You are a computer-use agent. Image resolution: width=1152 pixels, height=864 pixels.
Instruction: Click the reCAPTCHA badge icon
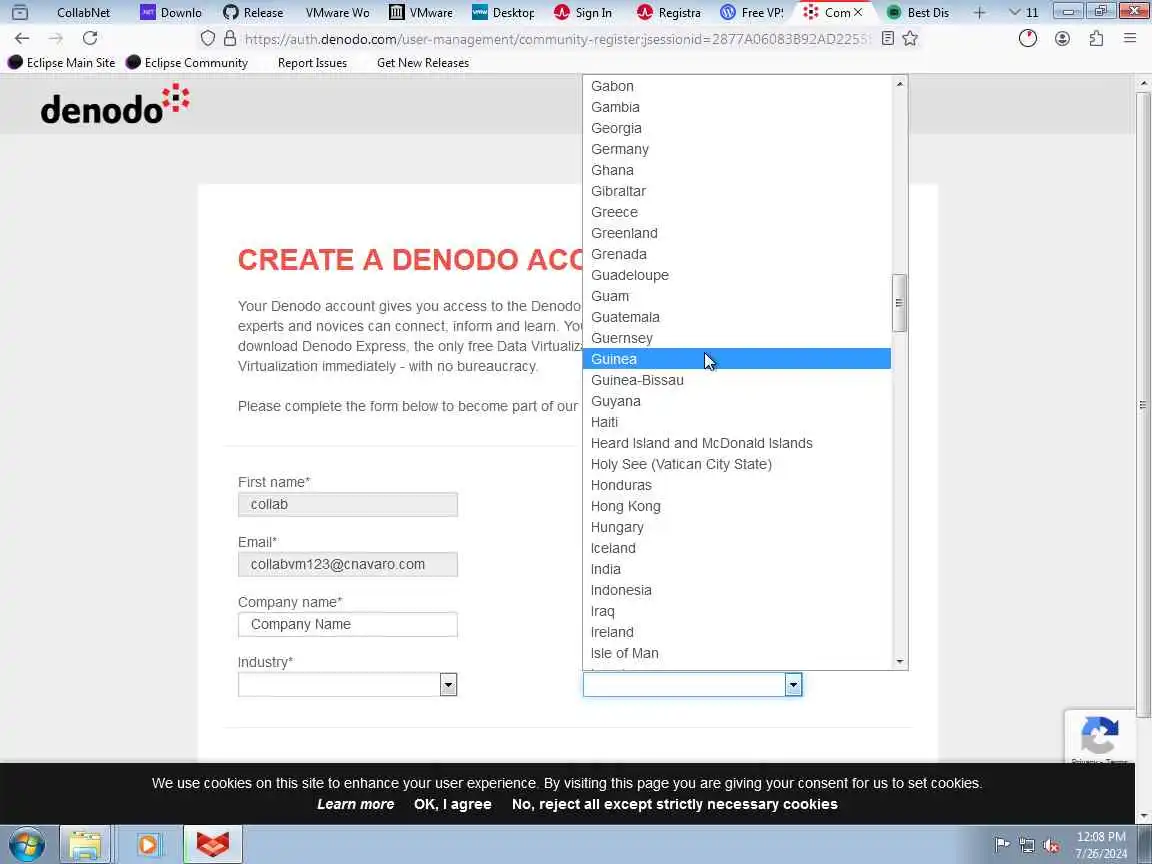pos(1100,736)
